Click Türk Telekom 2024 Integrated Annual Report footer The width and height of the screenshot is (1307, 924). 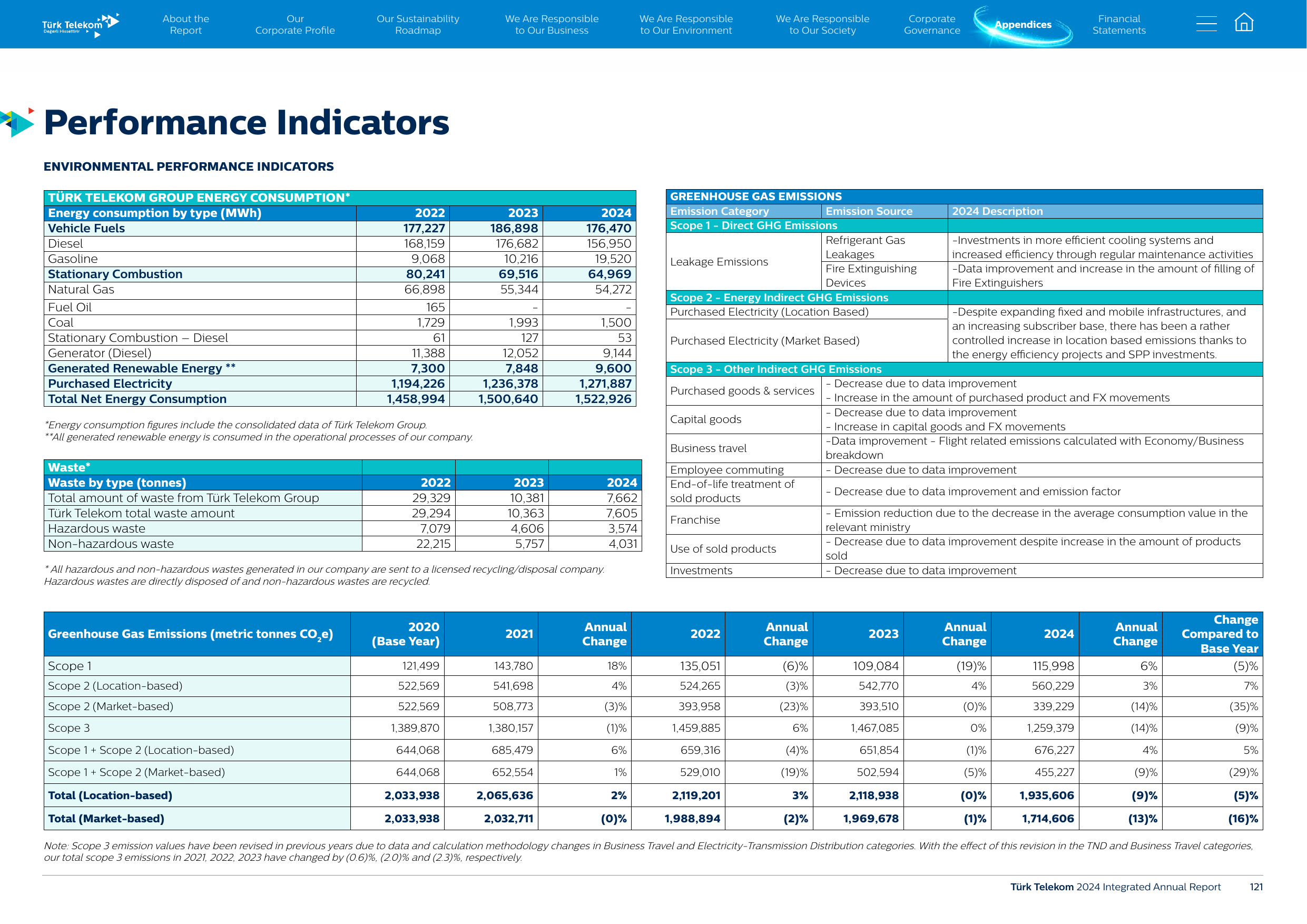tap(1115, 887)
